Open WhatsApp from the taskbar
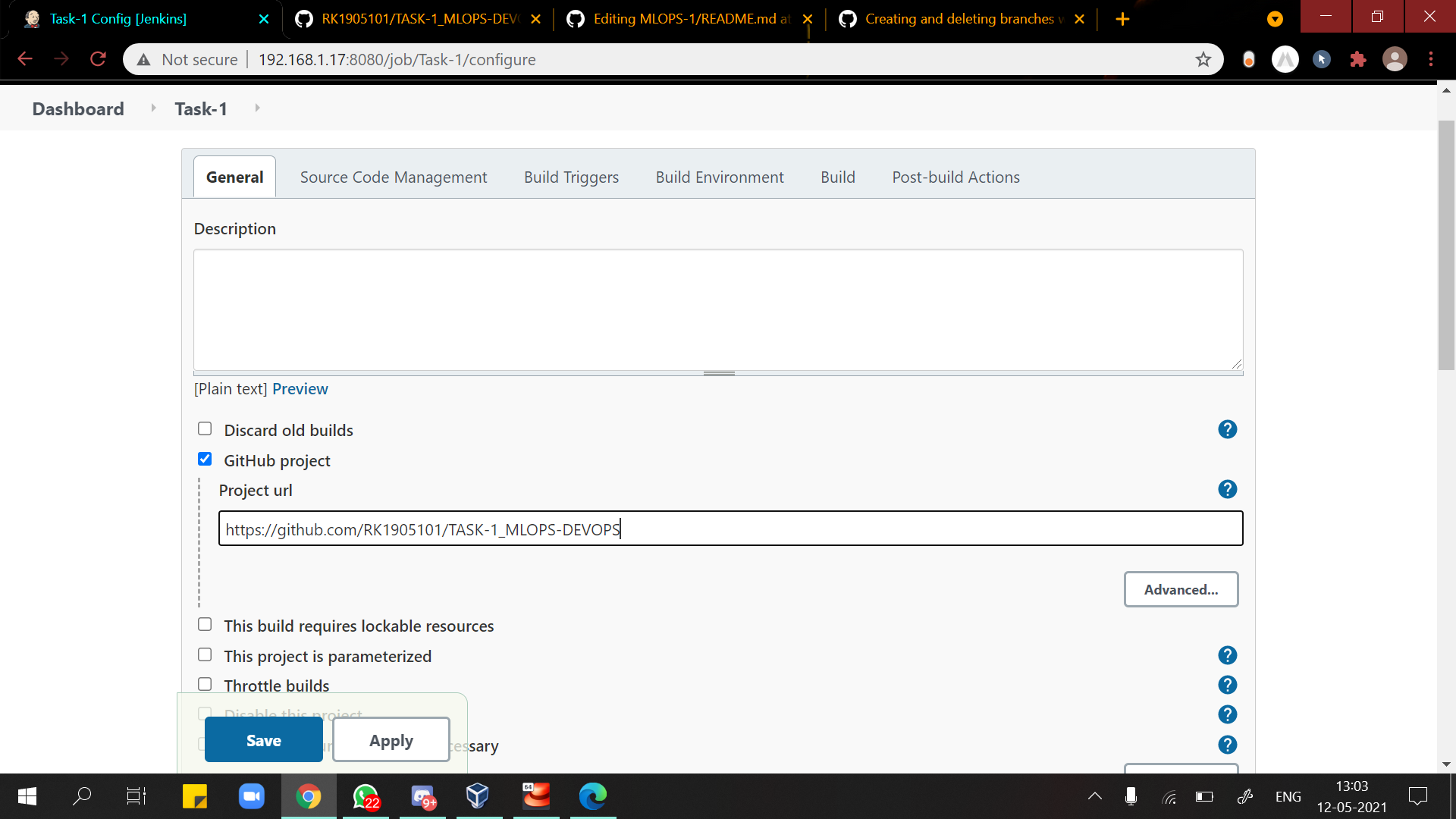 tap(365, 796)
